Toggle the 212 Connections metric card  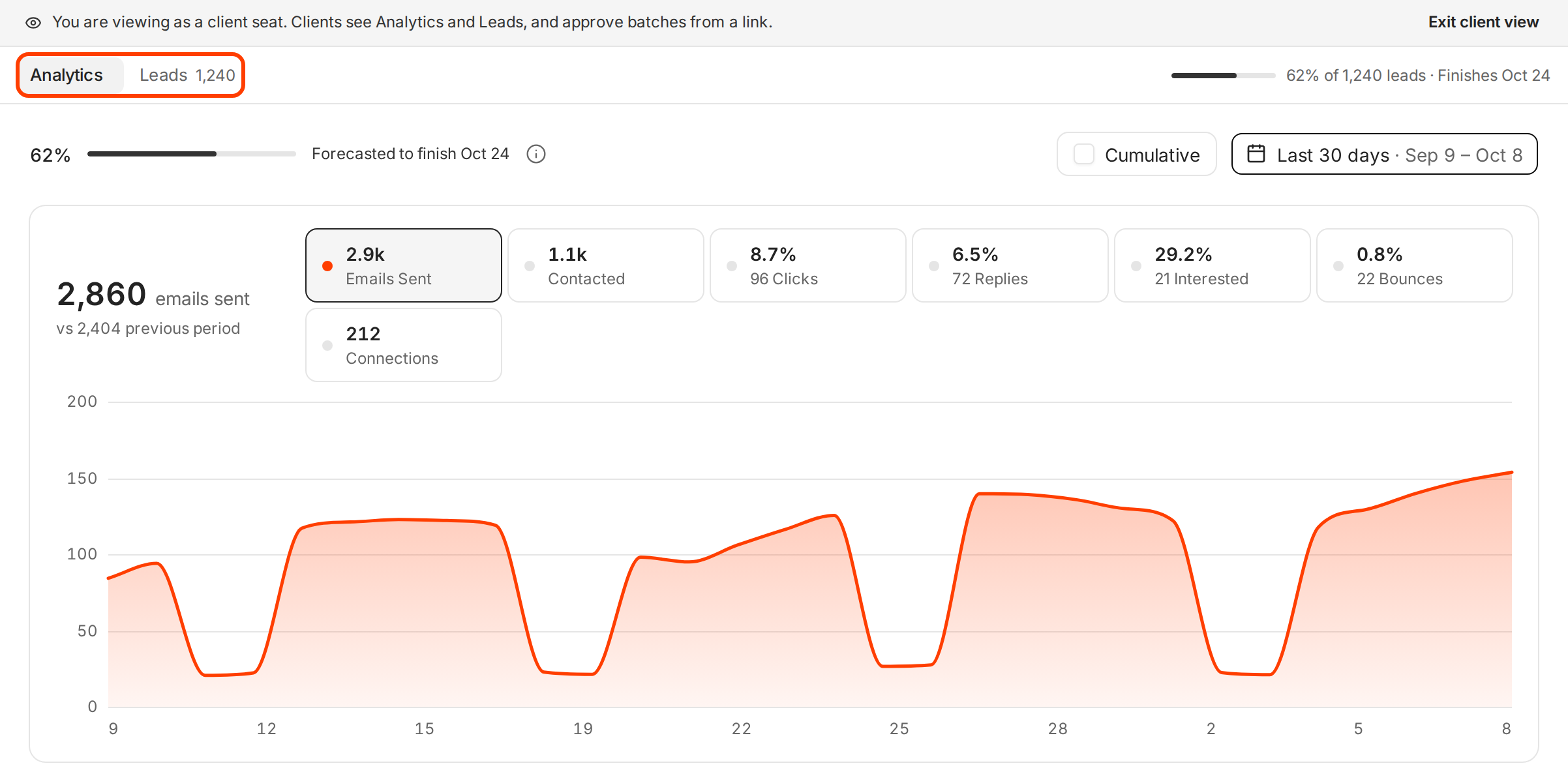tap(404, 345)
